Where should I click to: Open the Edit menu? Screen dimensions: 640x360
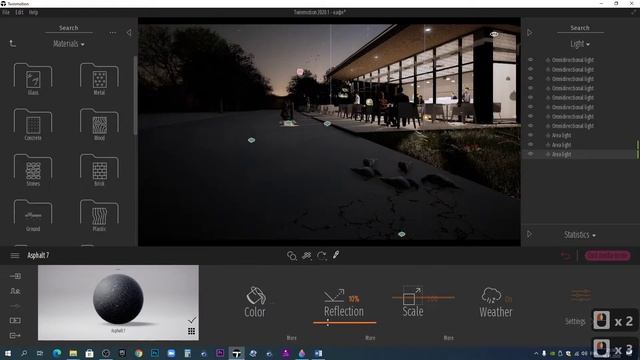(19, 12)
